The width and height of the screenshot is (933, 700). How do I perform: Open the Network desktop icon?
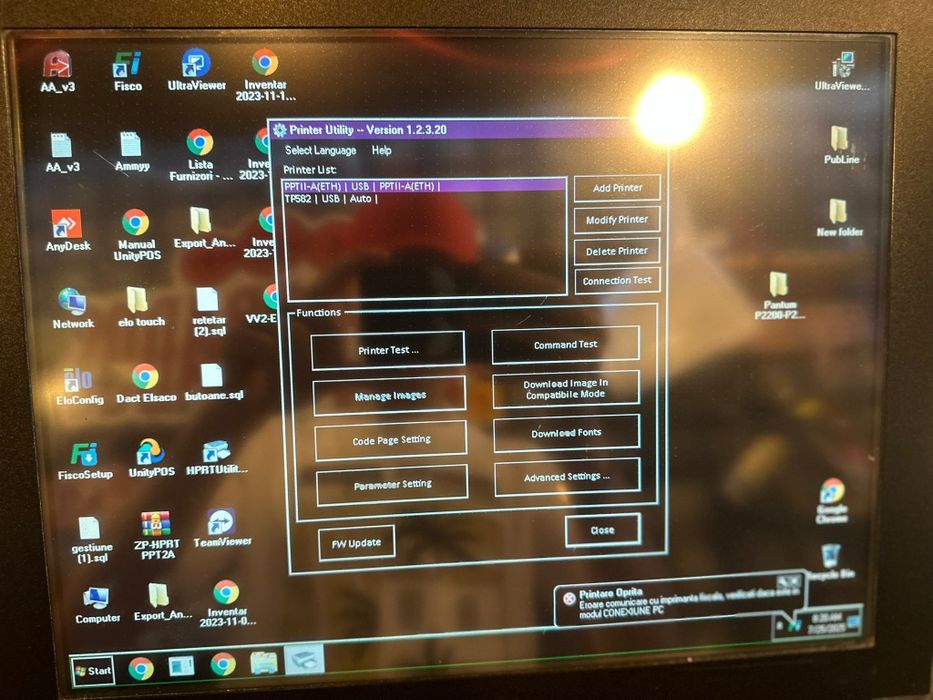[x=73, y=309]
